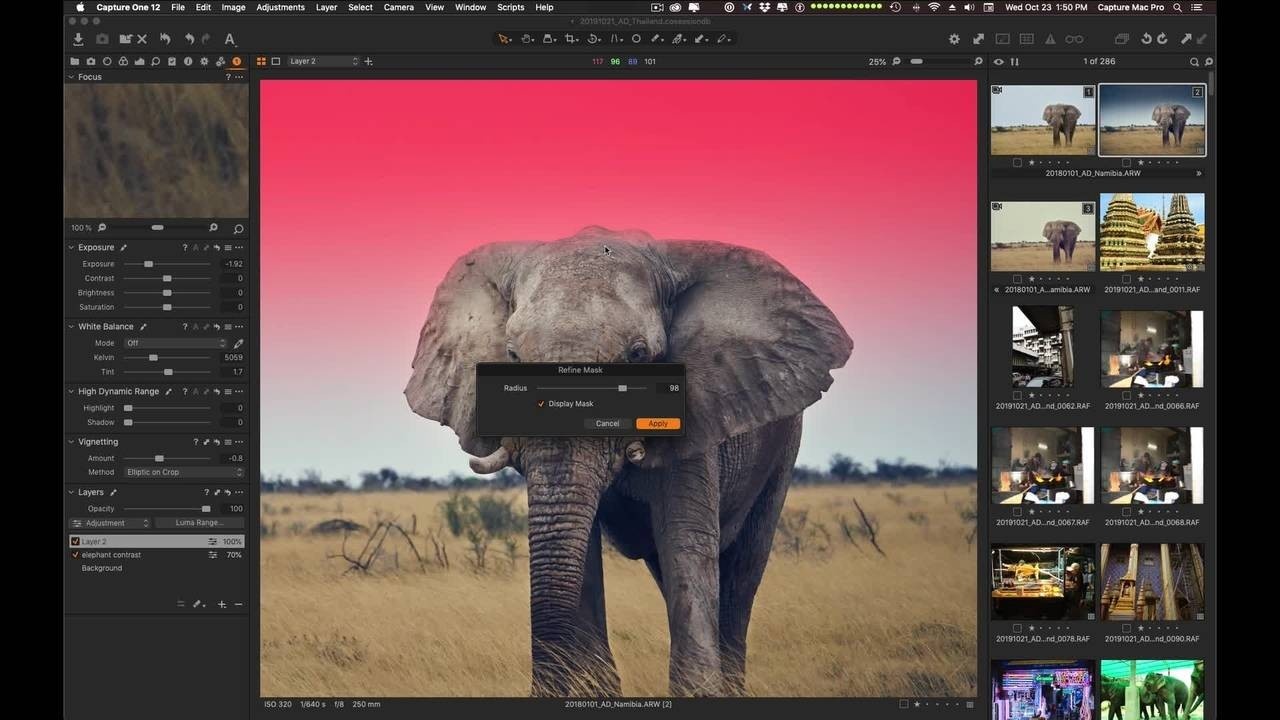Image resolution: width=1280 pixels, height=720 pixels.
Task: Select the golden temple thumbnail
Action: 1152,232
